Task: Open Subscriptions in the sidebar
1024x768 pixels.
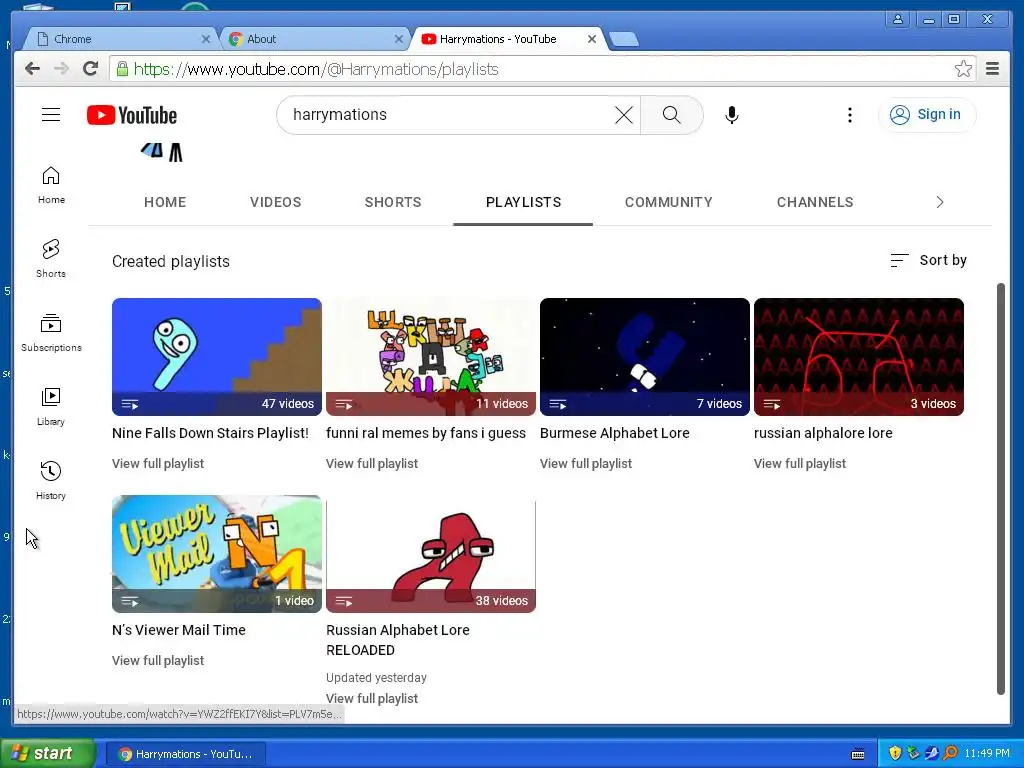Action: coord(51,332)
